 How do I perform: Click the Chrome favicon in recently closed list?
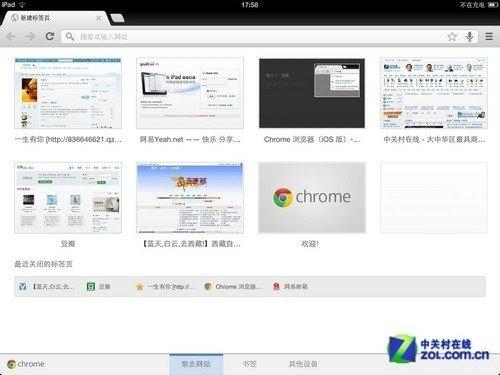208,287
